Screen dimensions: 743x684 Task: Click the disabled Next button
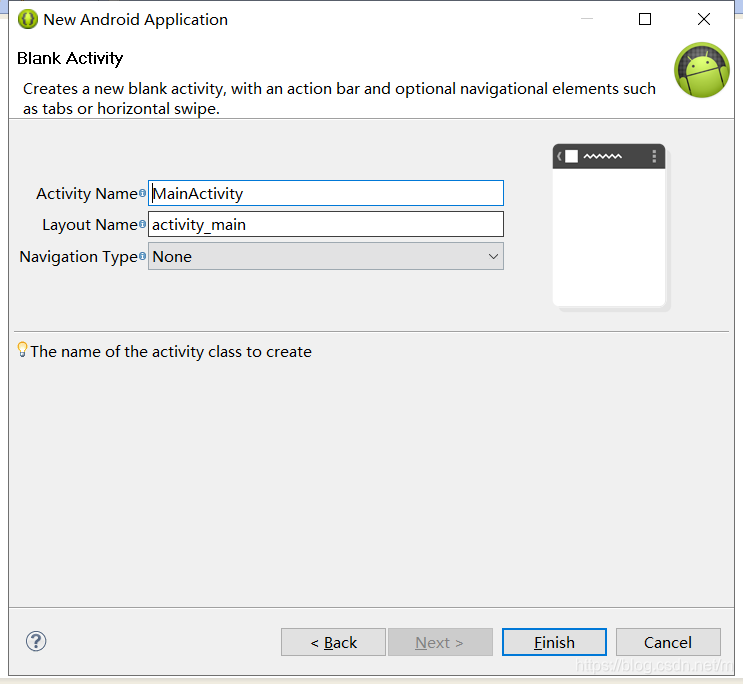[x=440, y=642]
